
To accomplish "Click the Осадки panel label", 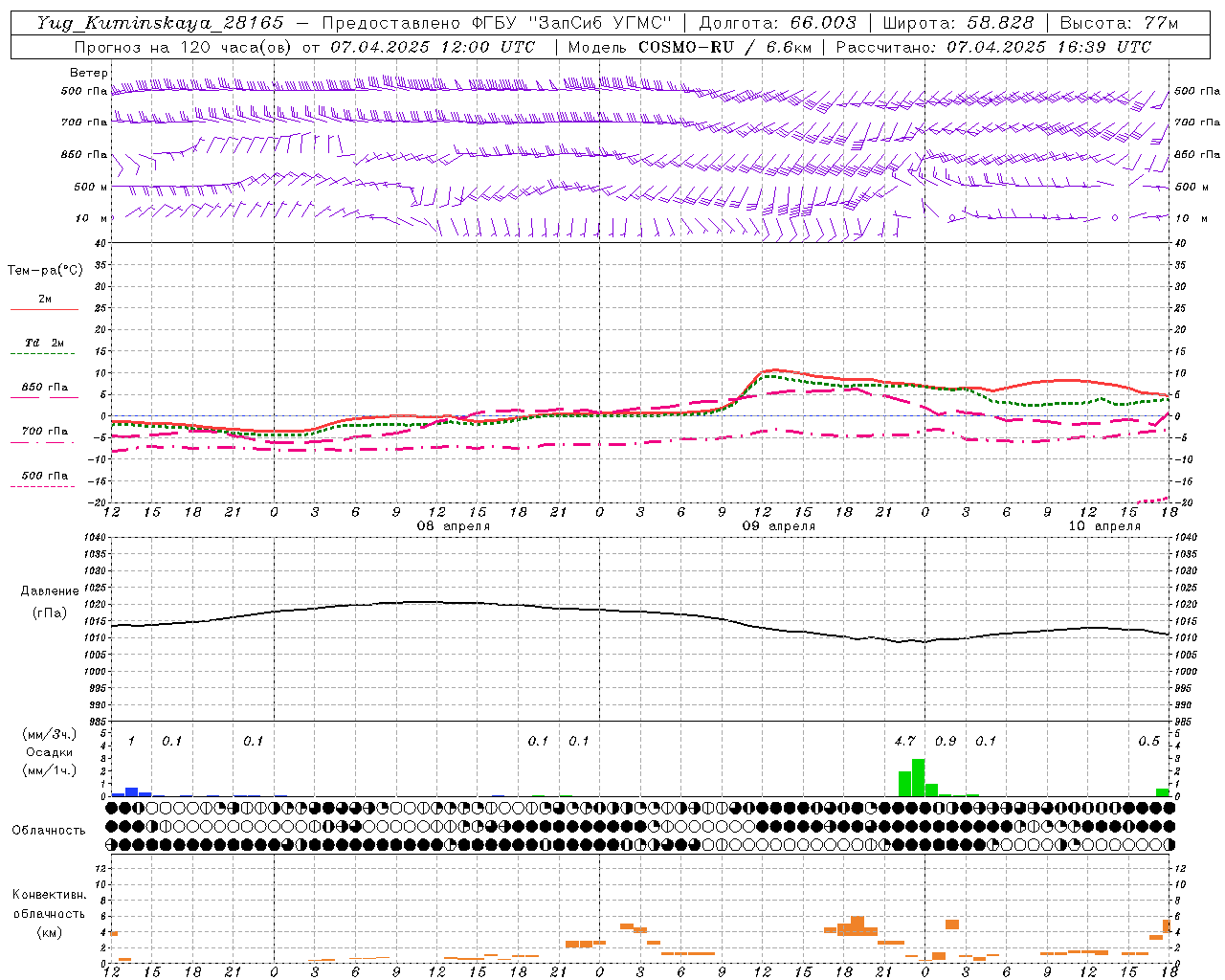I will click(49, 752).
